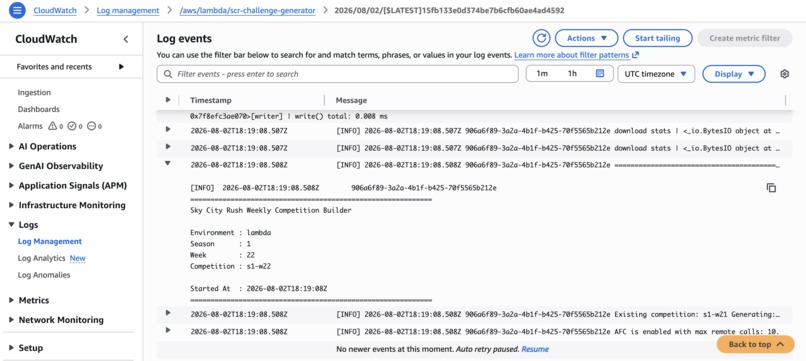
Task: Open Log Analytics in the sidebar
Action: (42, 258)
